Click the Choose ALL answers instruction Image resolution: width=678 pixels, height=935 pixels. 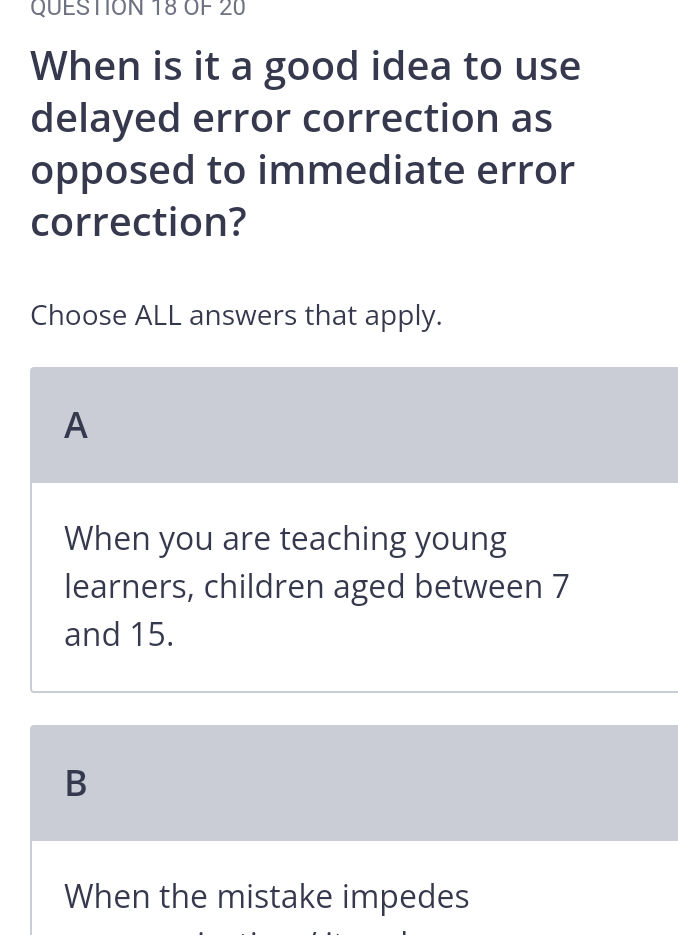(x=236, y=314)
